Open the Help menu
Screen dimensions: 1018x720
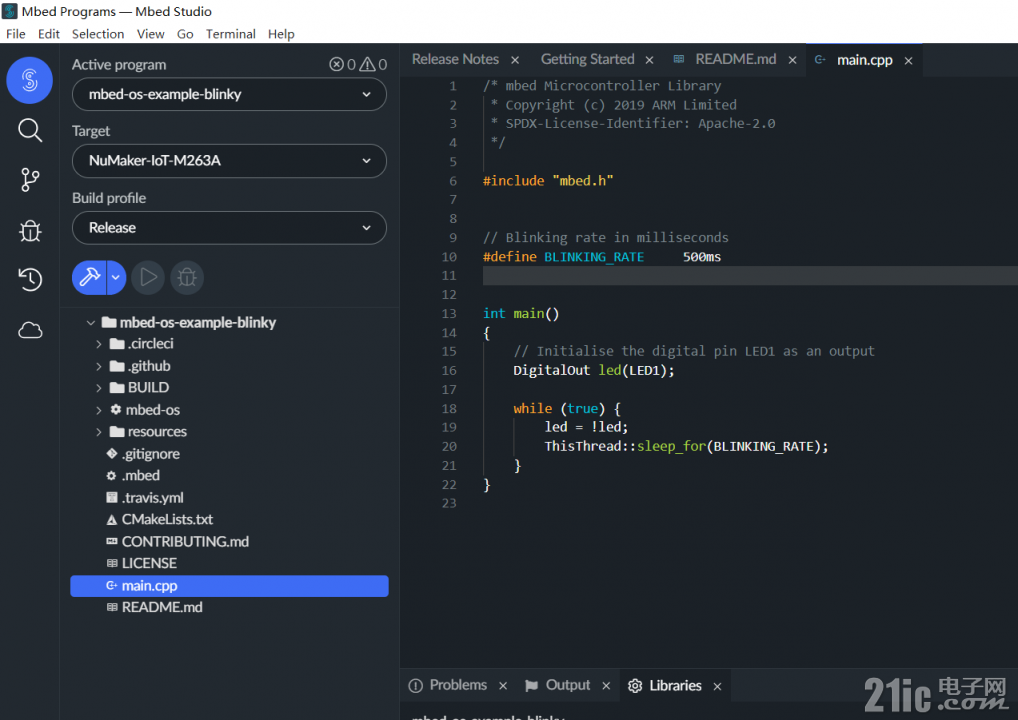point(281,34)
